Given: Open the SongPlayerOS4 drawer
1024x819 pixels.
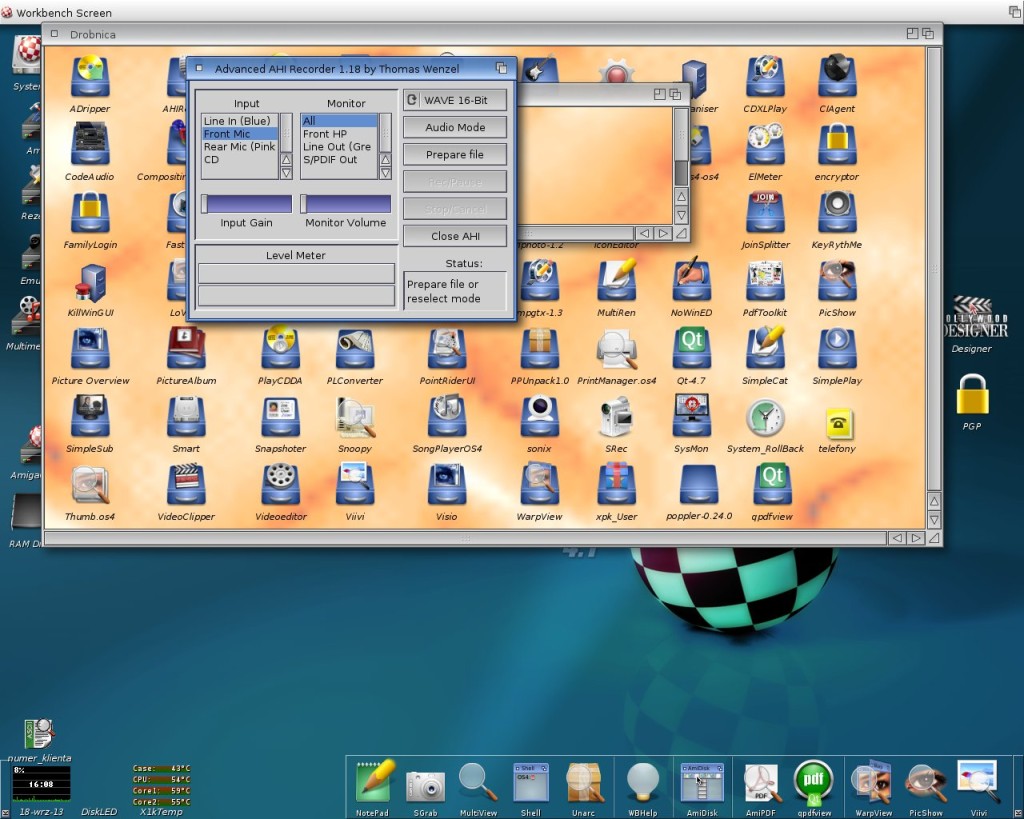Looking at the screenshot, I should pos(447,417).
